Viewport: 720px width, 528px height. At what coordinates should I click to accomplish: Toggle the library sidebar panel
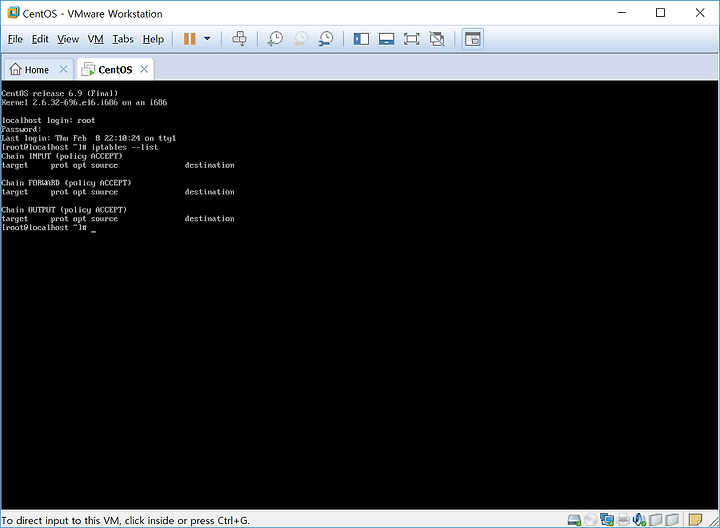(361, 39)
